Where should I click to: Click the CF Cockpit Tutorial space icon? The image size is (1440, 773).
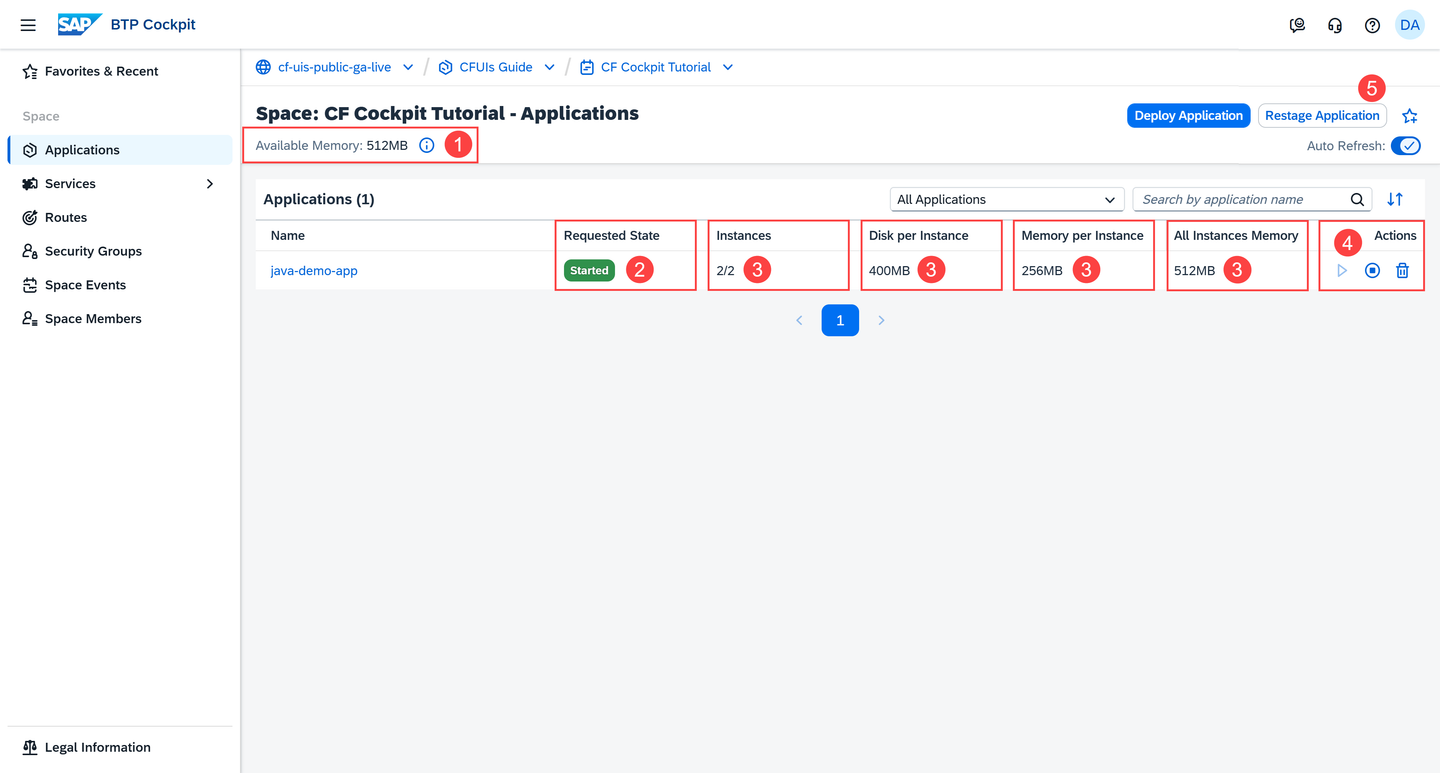587,67
